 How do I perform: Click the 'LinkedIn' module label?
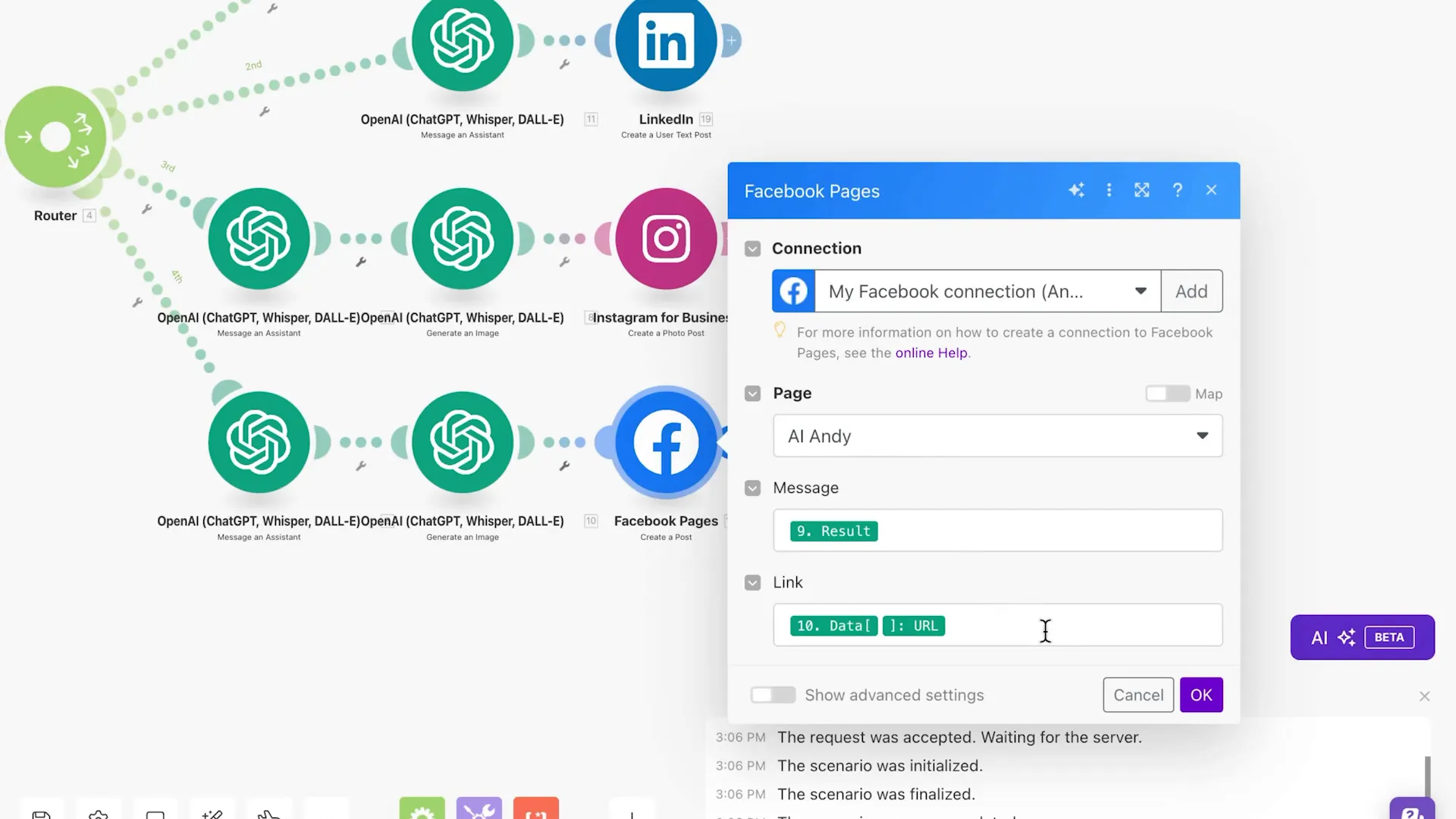(x=666, y=119)
